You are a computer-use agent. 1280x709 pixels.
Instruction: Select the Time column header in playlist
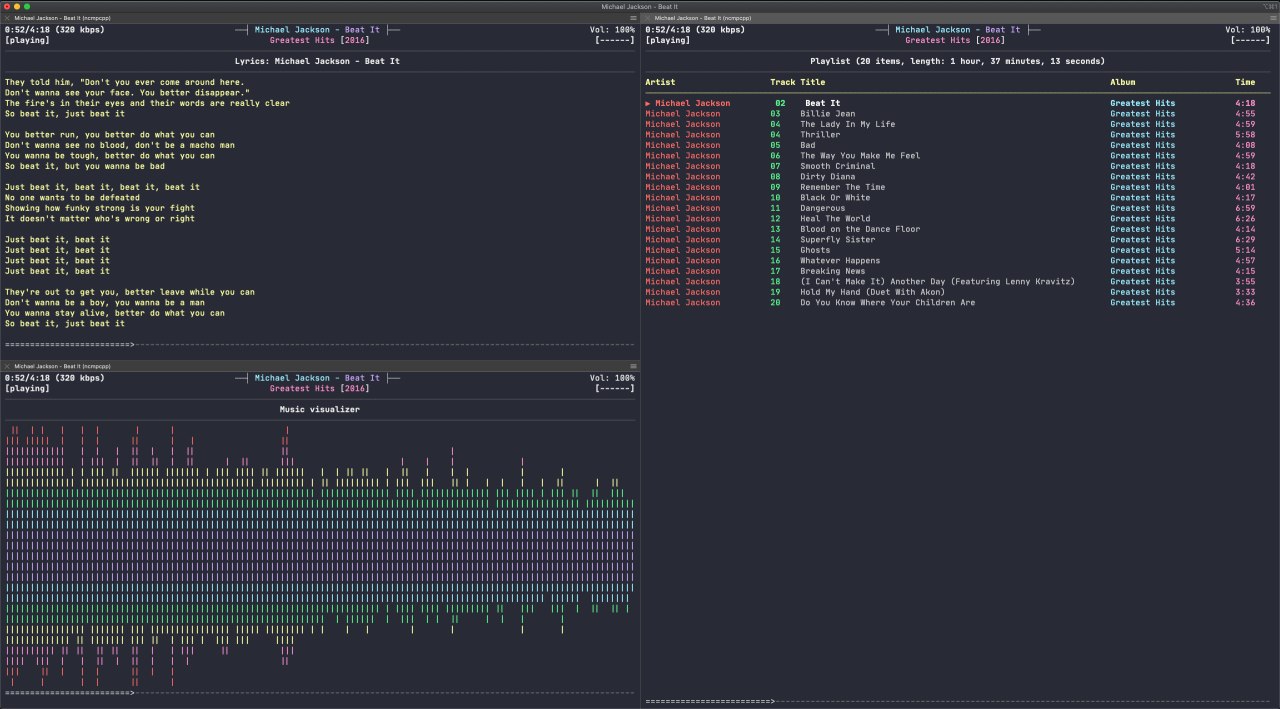[x=1245, y=82]
